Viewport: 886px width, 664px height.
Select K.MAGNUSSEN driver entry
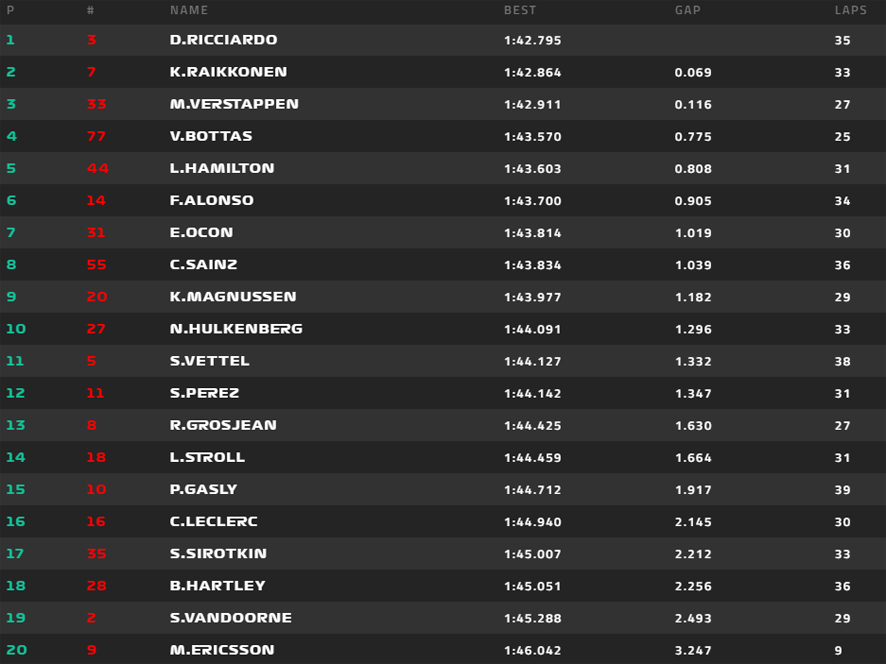233,297
